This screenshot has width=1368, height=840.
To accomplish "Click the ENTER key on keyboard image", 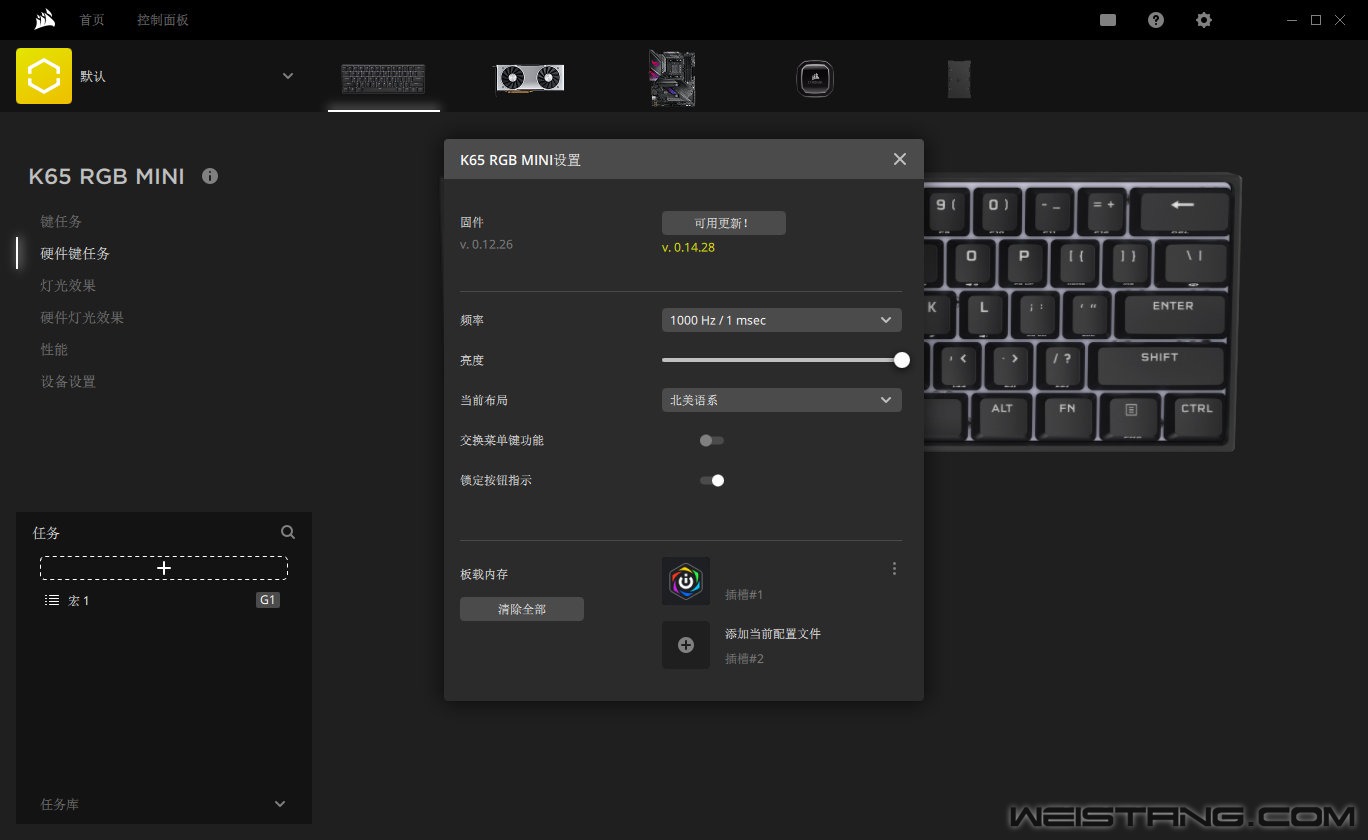I will pyautogui.click(x=1173, y=313).
